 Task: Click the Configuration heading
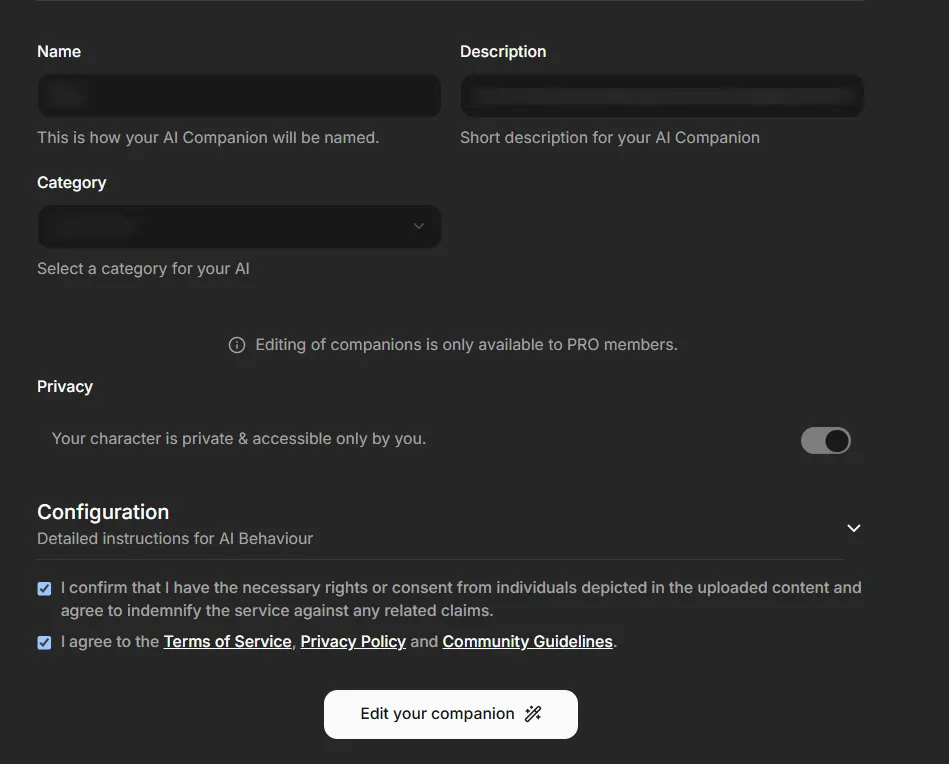click(103, 512)
